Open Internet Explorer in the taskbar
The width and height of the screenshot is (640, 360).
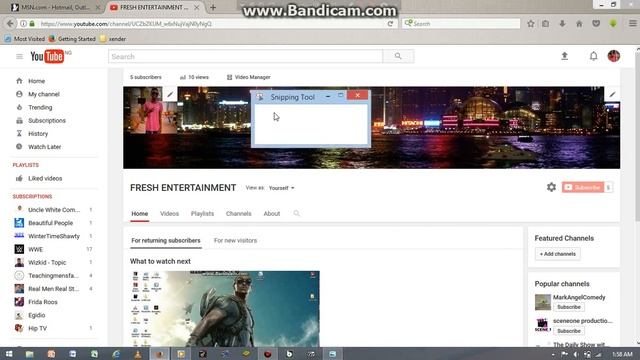(x=116, y=354)
